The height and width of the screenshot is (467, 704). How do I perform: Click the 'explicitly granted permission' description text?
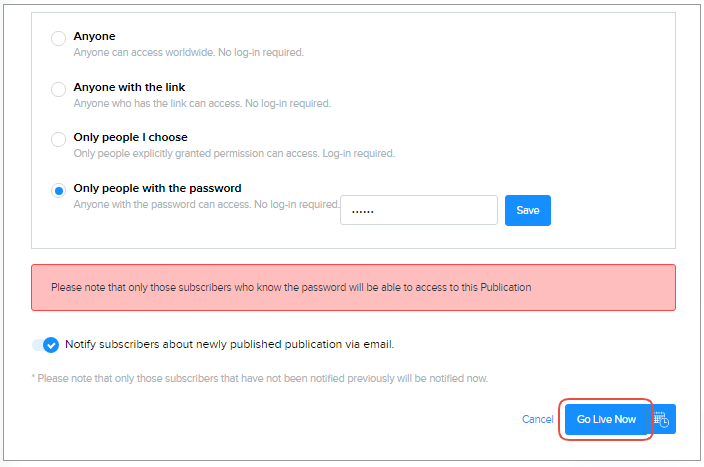[234, 154]
